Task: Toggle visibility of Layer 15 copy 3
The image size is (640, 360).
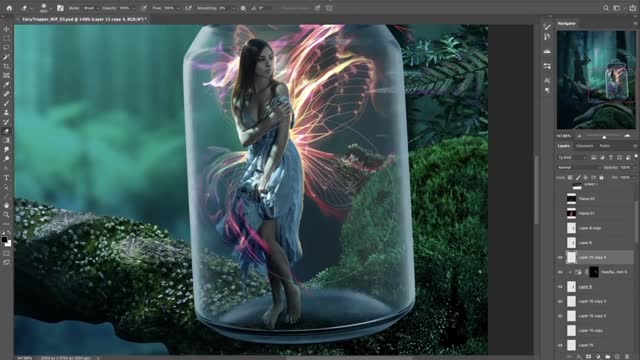Action: (560, 301)
